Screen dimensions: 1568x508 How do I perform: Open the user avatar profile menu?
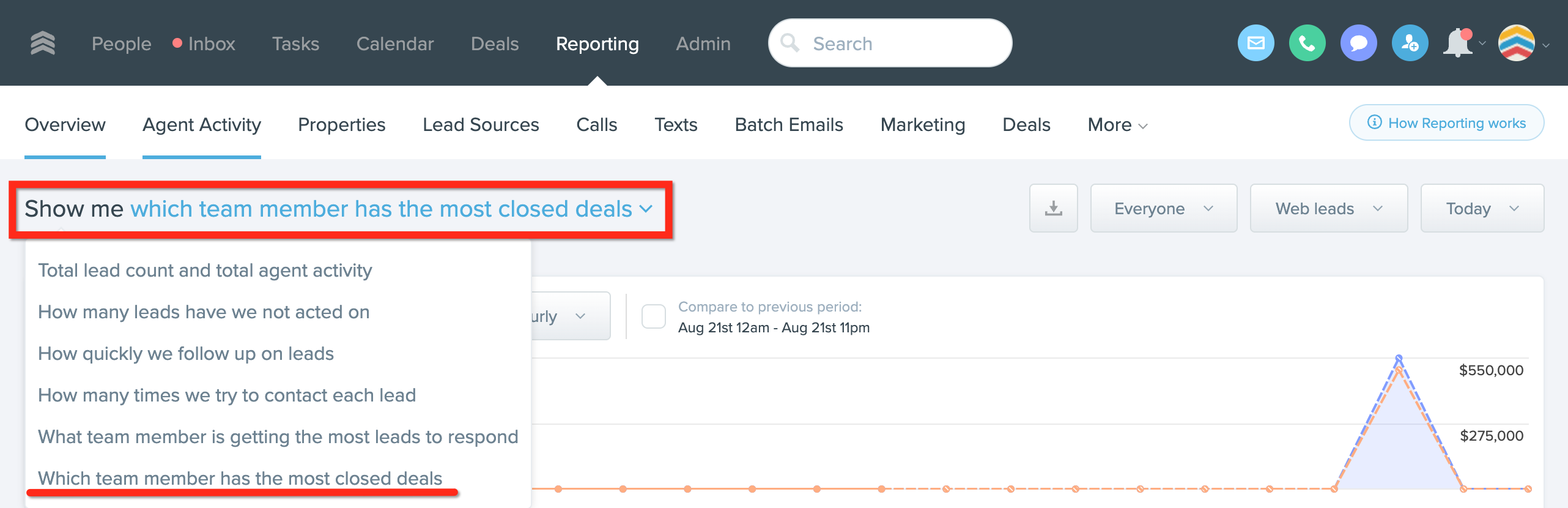point(1516,43)
